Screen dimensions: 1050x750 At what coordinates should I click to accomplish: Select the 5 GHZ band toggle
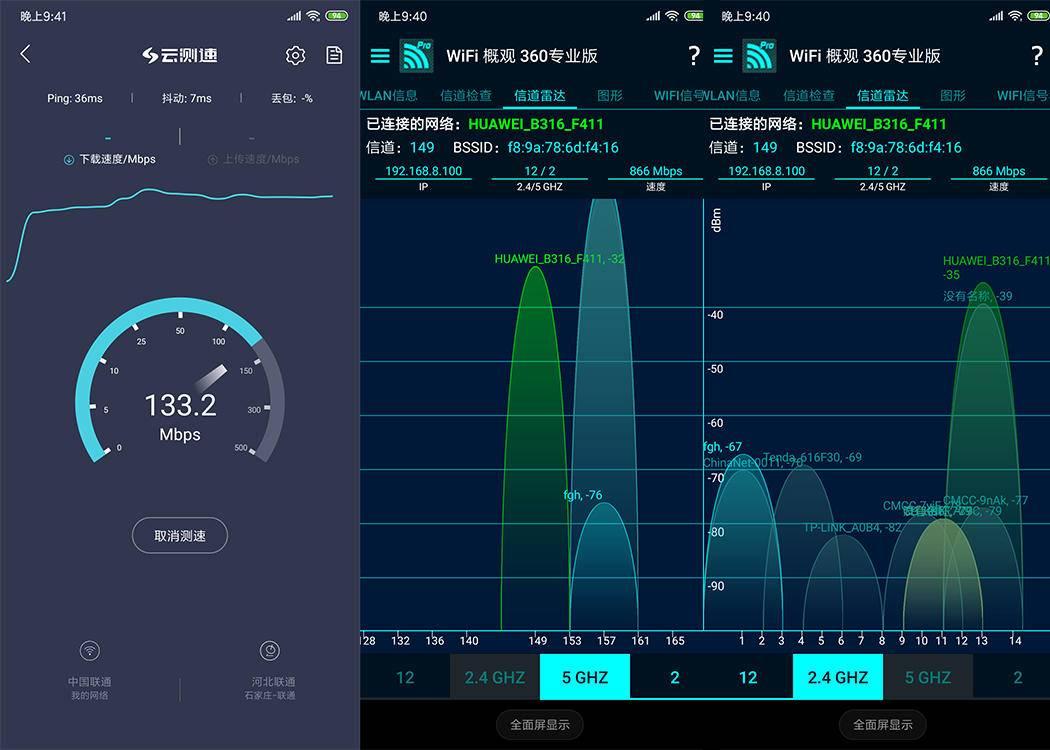pyautogui.click(x=584, y=677)
